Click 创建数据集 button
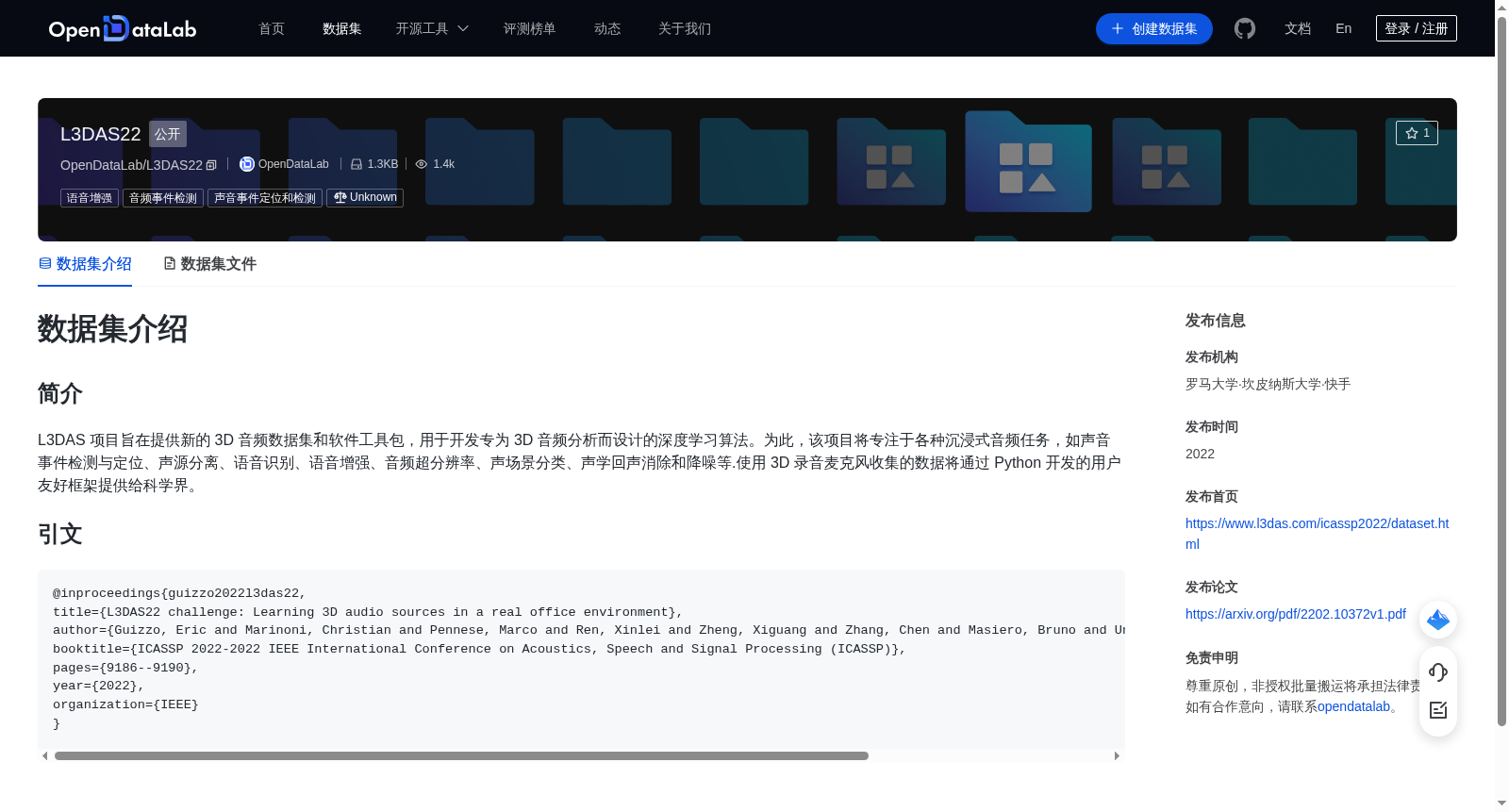This screenshot has width=1509, height=812. [1154, 29]
